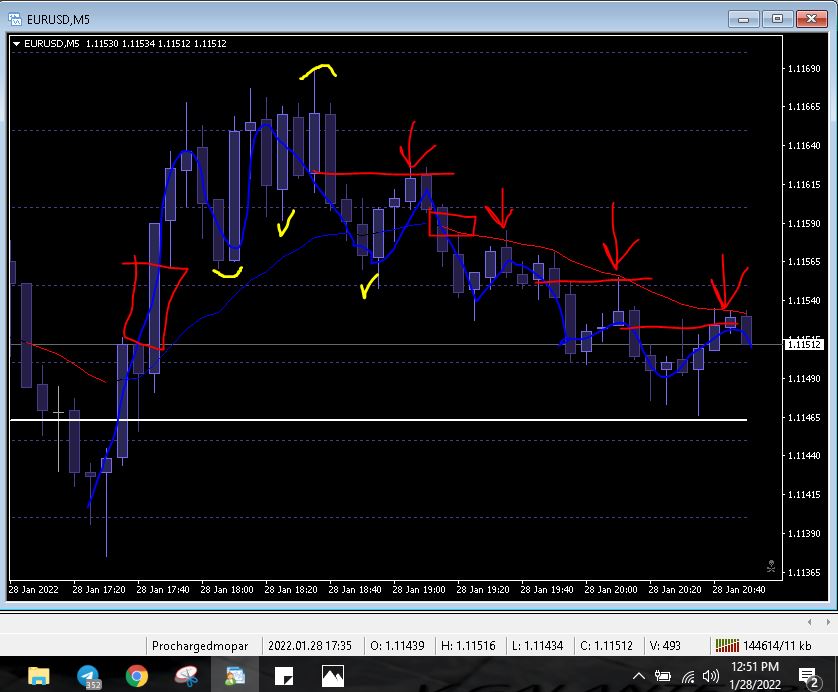Screen dimensions: 838x692
Task: Open the volume speaker tray icon
Action: click(710, 676)
